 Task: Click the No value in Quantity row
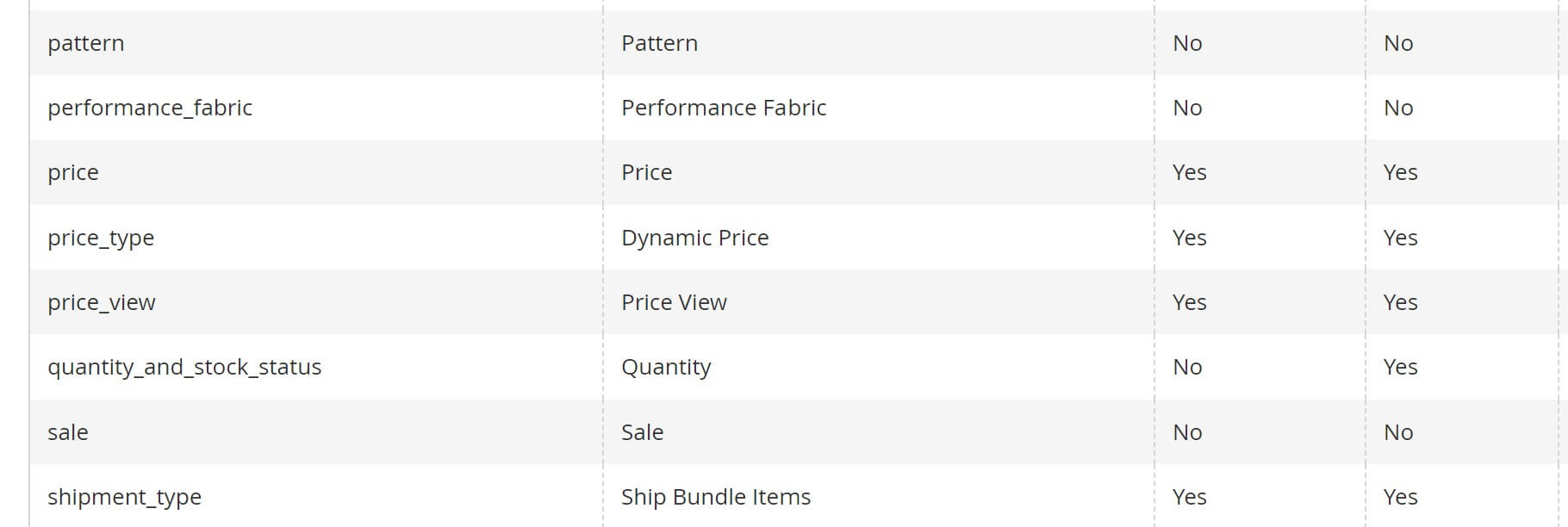point(1187,367)
